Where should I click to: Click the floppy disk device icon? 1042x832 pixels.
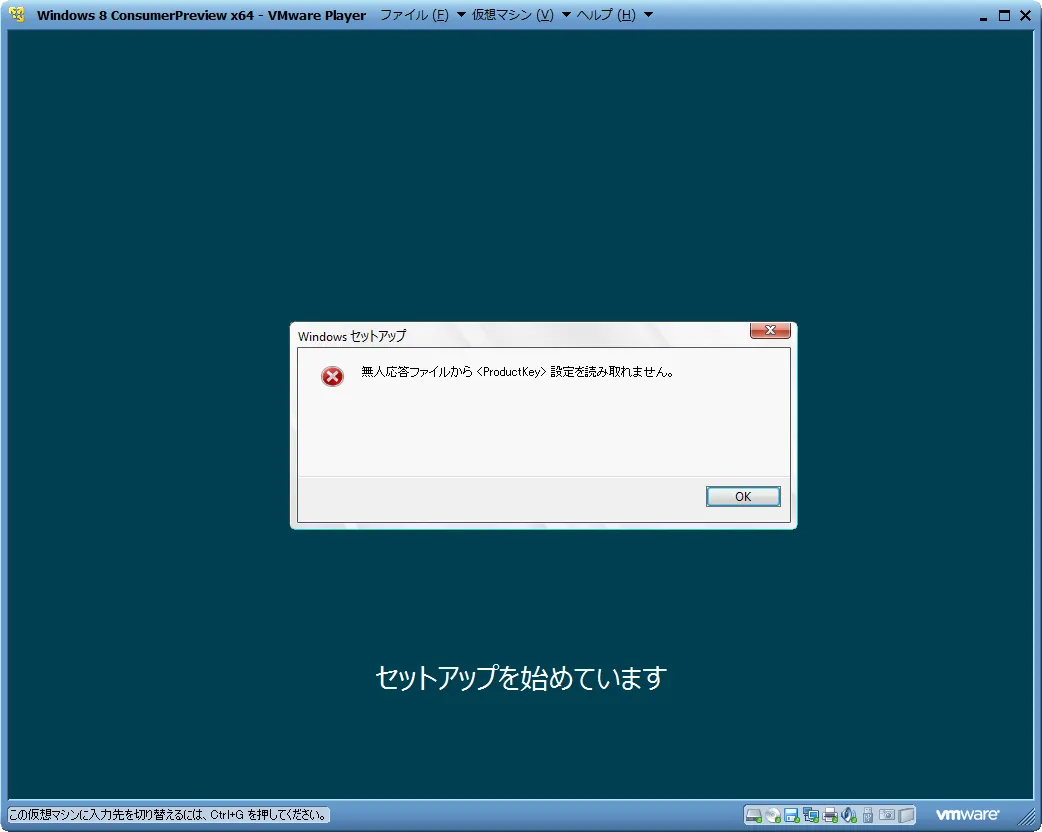(x=790, y=815)
